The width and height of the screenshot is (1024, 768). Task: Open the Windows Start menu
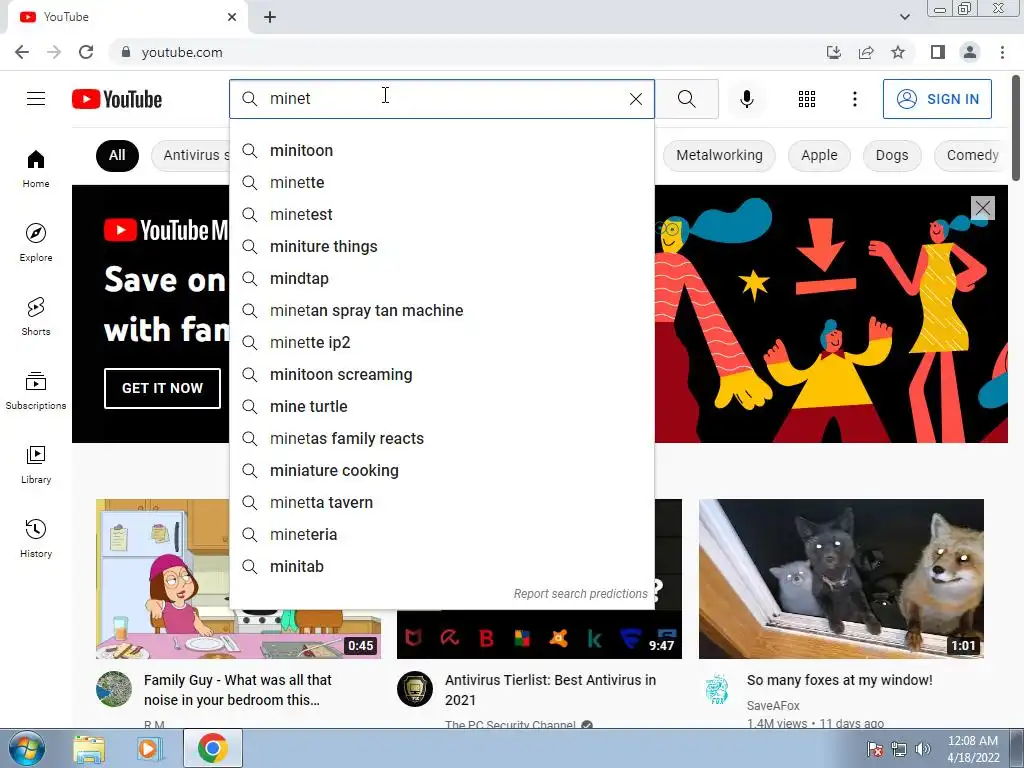(27, 748)
